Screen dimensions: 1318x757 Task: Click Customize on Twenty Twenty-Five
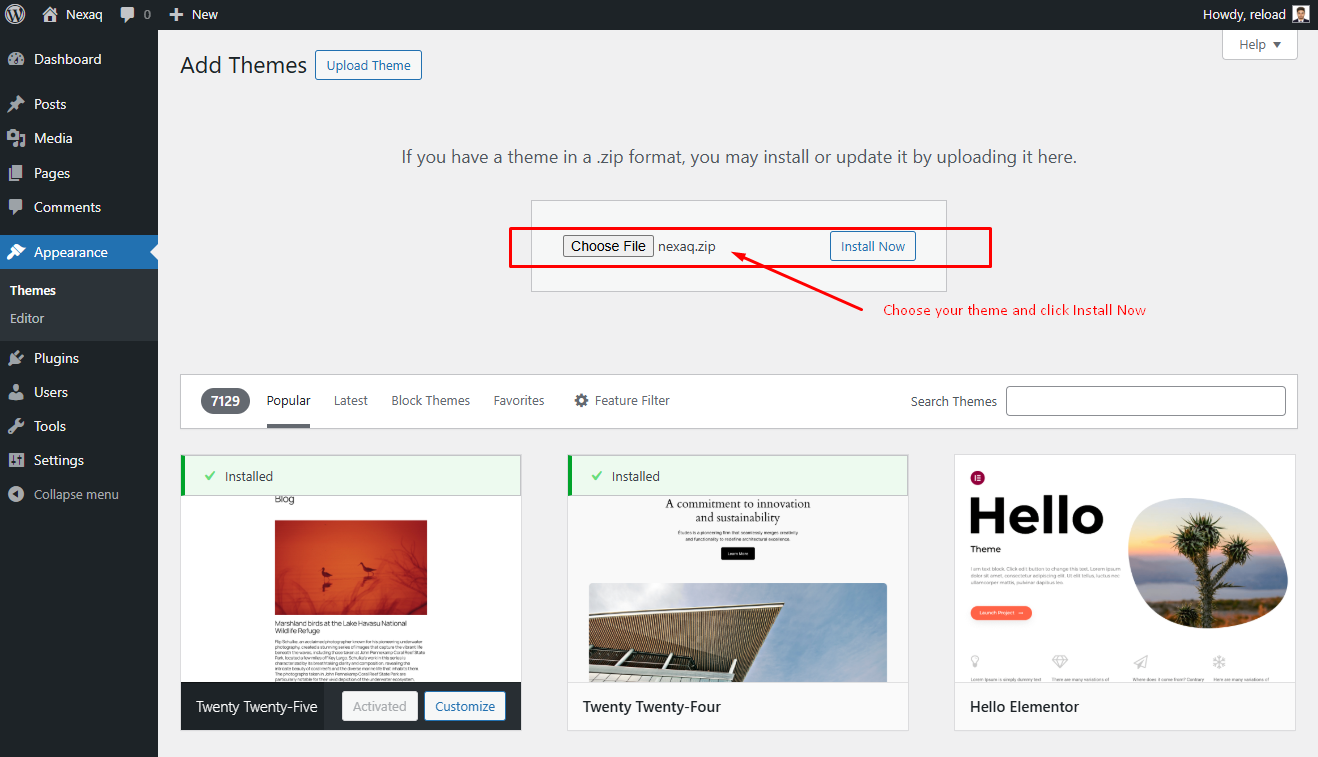pyautogui.click(x=465, y=706)
